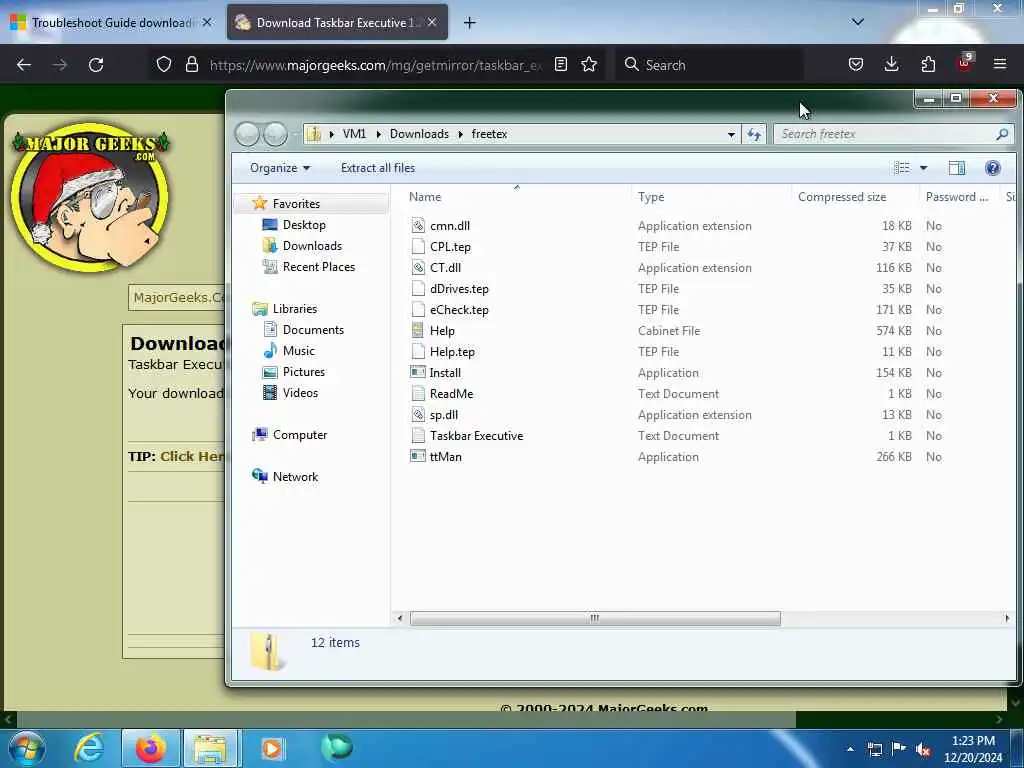The height and width of the screenshot is (768, 1024).
Task: Open Firefox tracking protection shield
Action: point(164,65)
